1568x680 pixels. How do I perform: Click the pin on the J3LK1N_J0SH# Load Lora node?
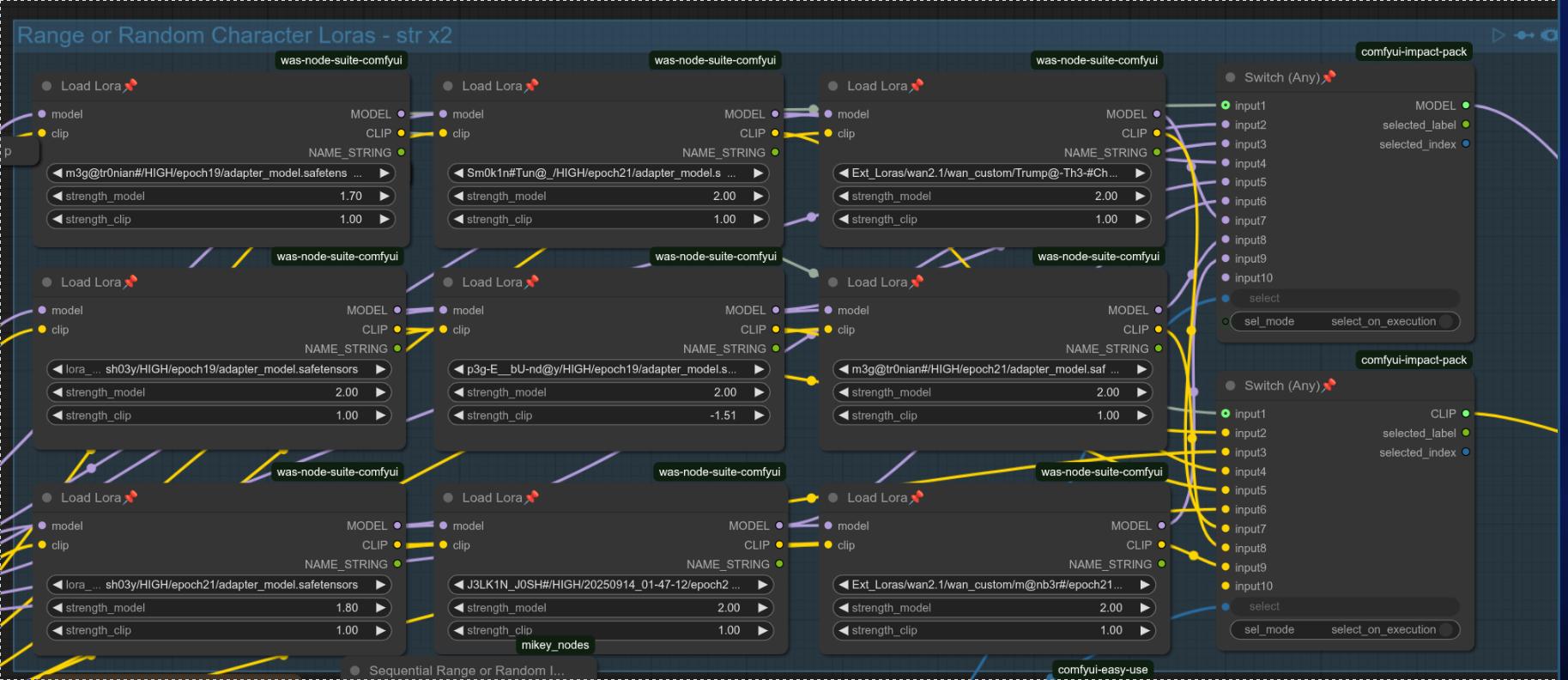531,498
